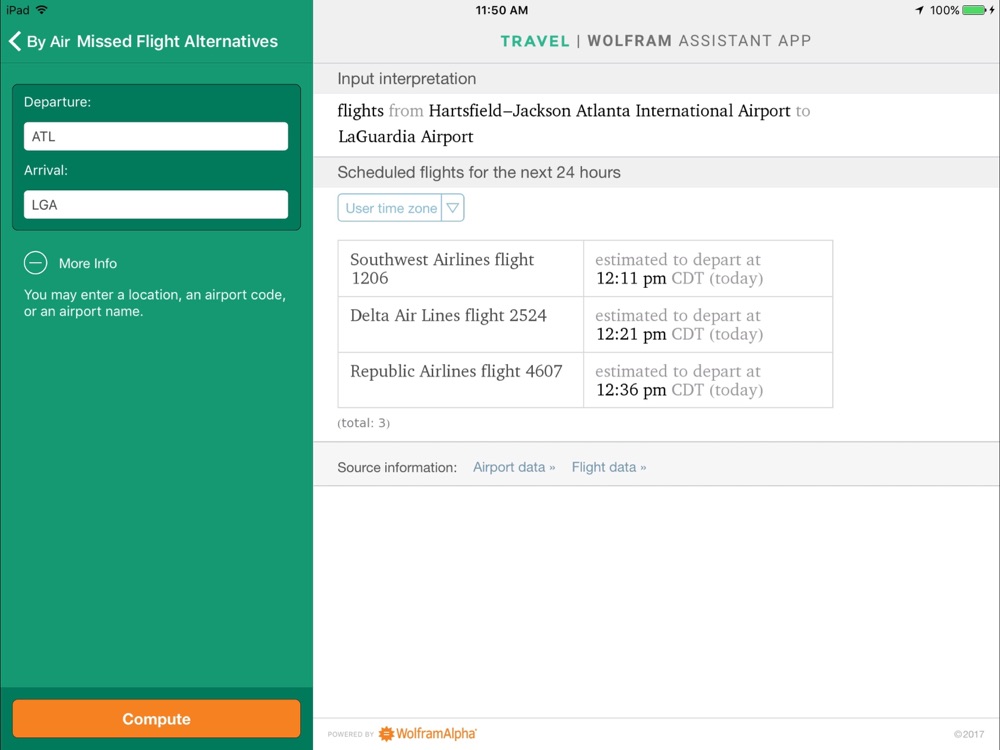Screen dimensions: 1000x750
Task: Click the Arrival field containing LGA
Action: point(156,205)
